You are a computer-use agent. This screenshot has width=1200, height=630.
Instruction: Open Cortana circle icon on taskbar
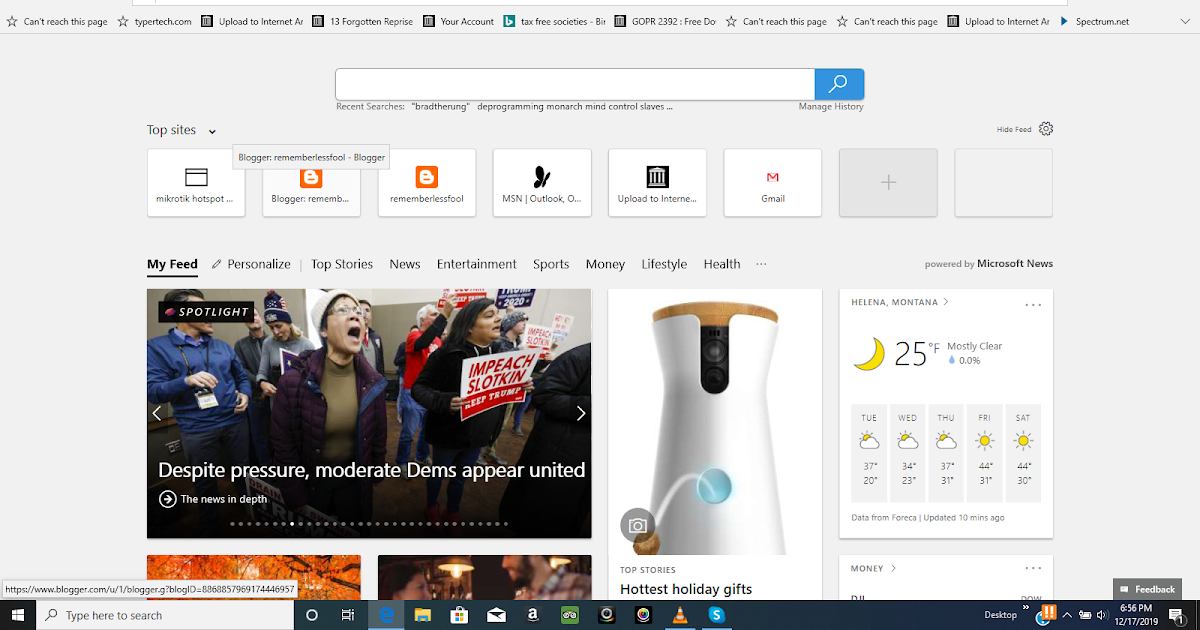(x=311, y=615)
